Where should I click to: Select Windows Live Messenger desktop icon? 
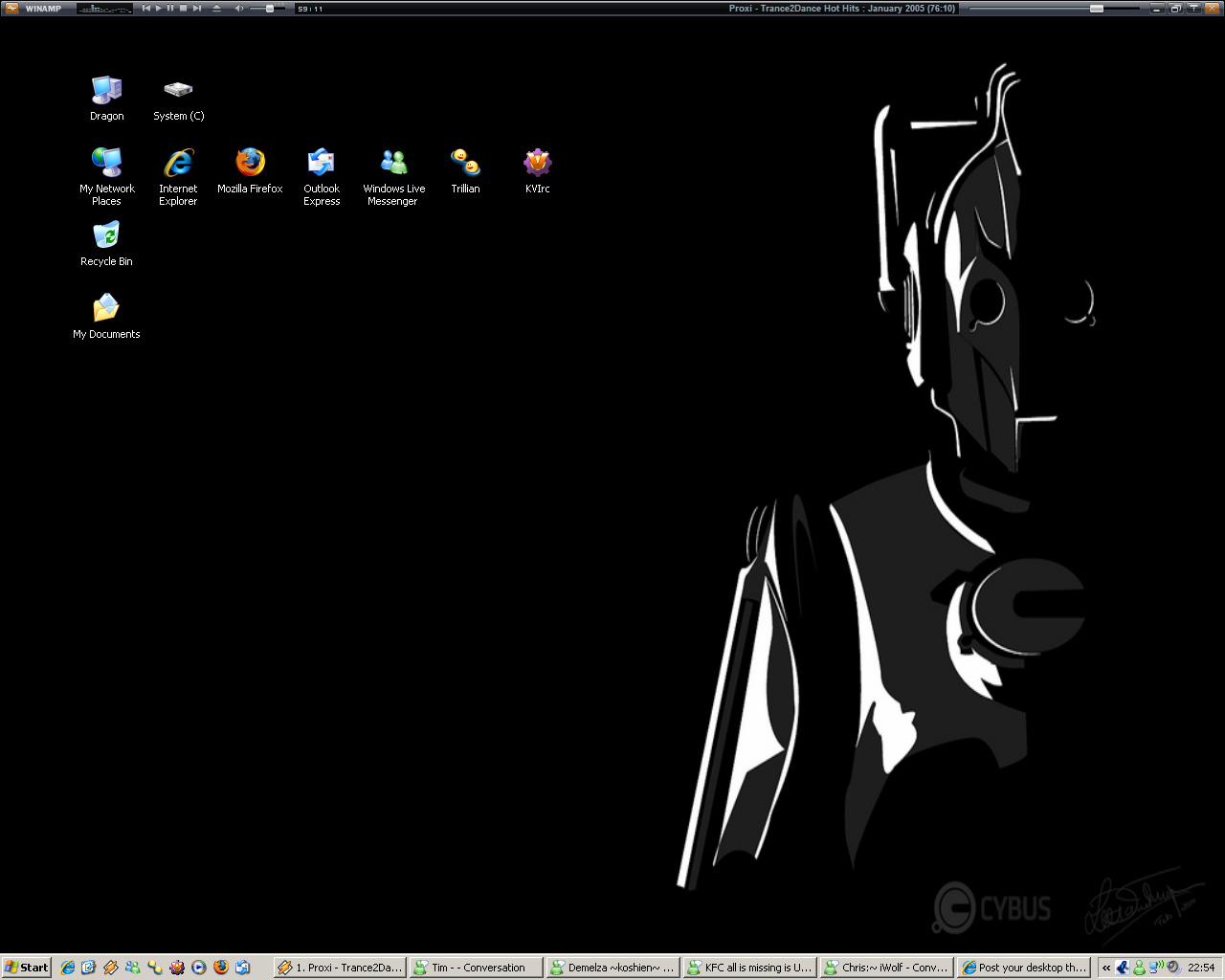point(393,176)
